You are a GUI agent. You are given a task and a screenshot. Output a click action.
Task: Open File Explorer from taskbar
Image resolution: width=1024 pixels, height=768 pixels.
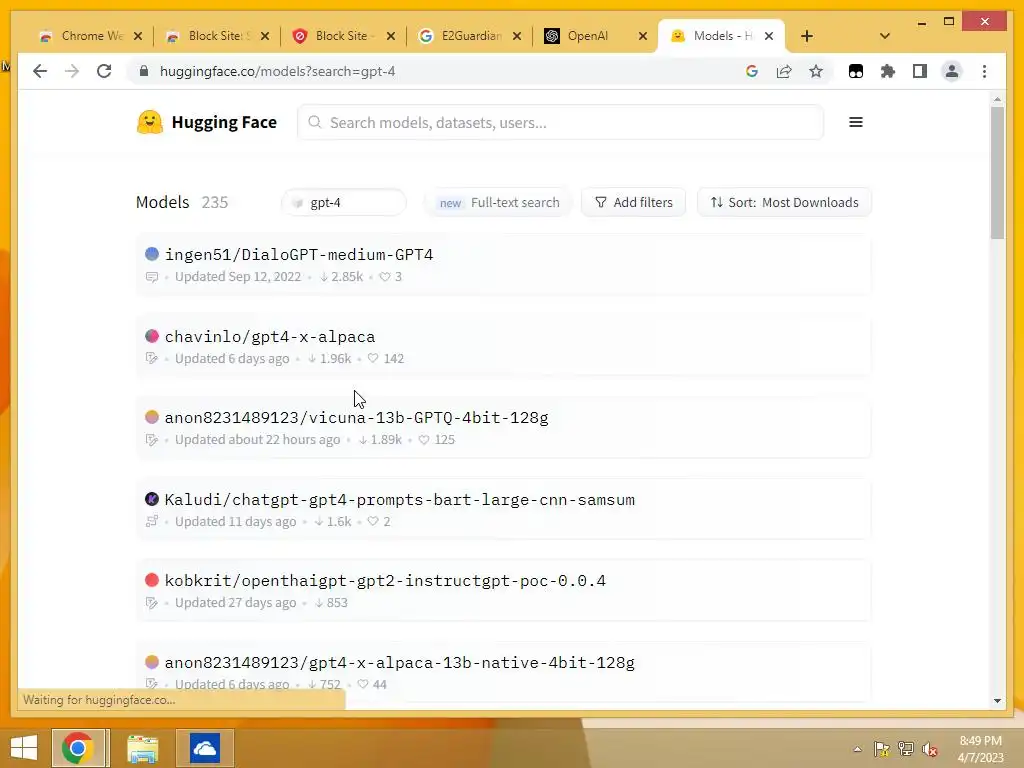[x=142, y=748]
